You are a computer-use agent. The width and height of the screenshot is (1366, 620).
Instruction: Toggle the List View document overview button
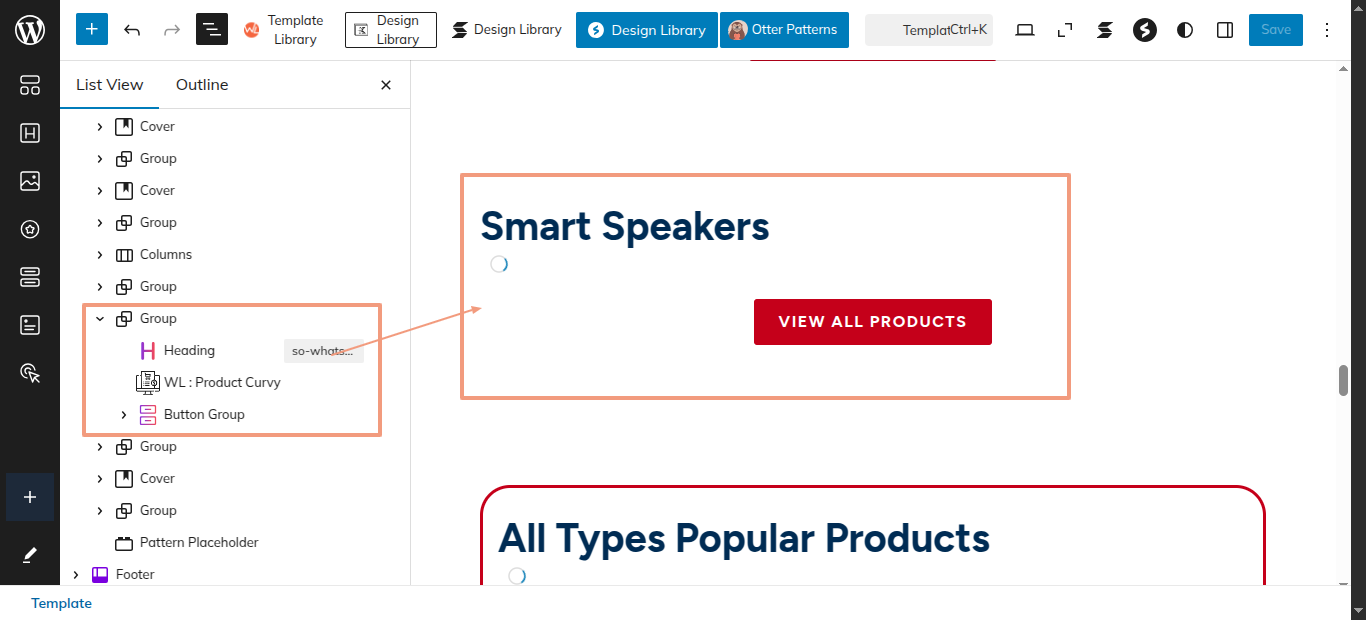212,30
